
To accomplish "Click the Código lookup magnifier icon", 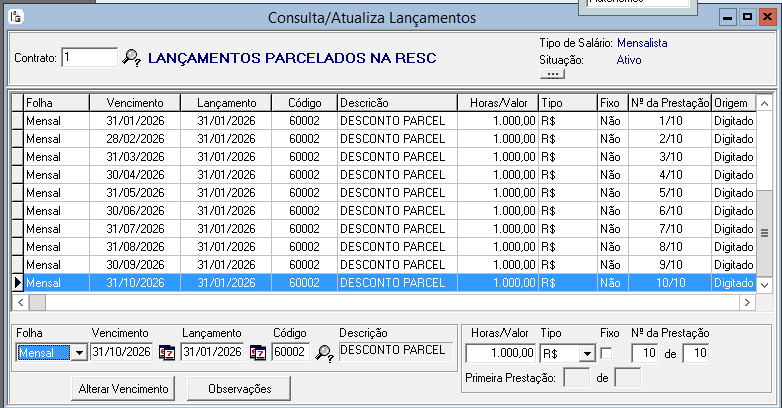I will [324, 352].
